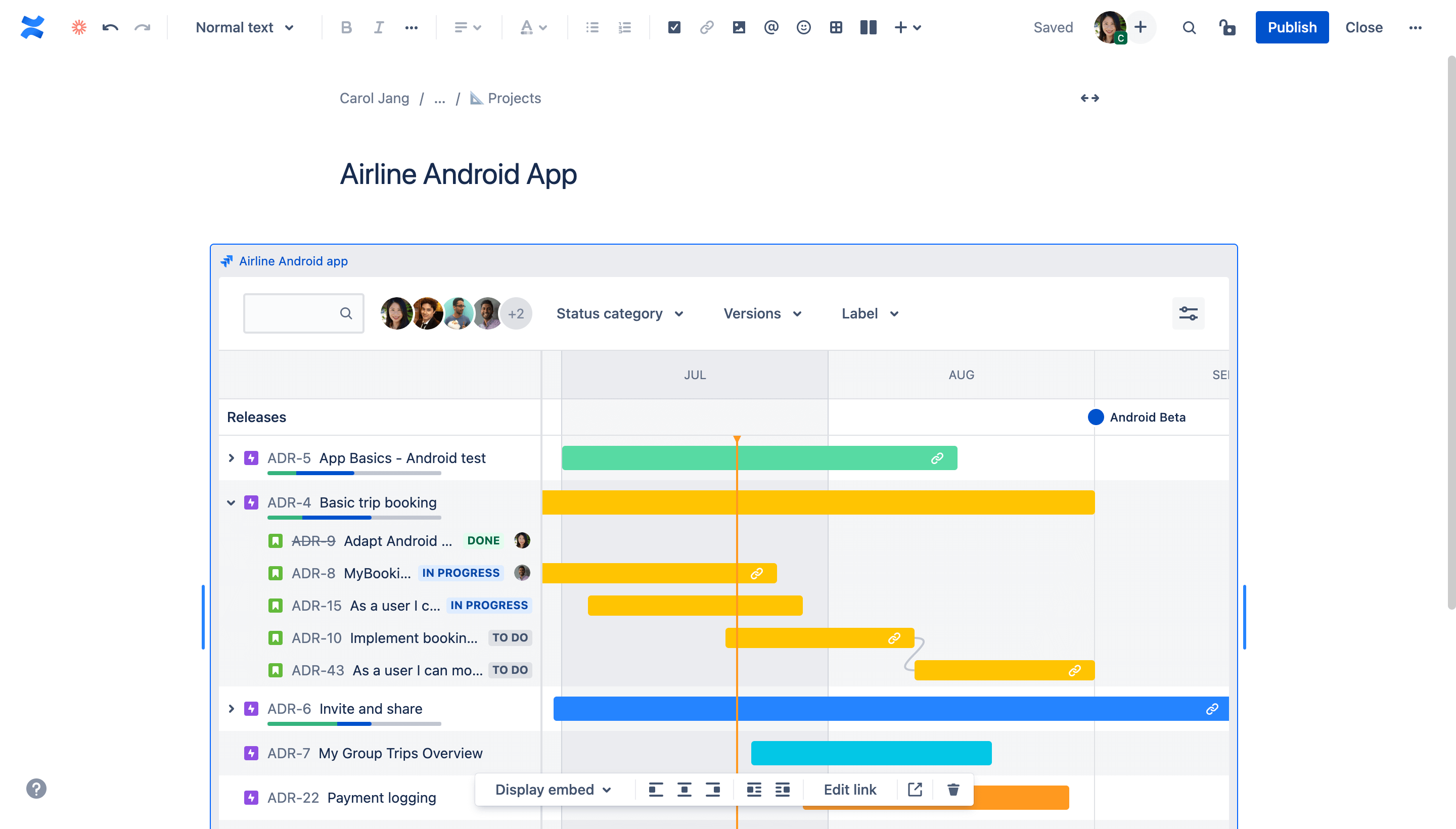Click the bulleted list icon
Viewport: 1456px width, 829px height.
592,27
